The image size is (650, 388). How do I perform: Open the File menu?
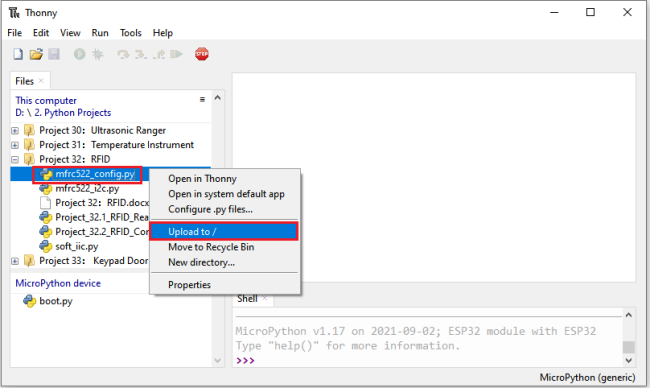coord(15,33)
